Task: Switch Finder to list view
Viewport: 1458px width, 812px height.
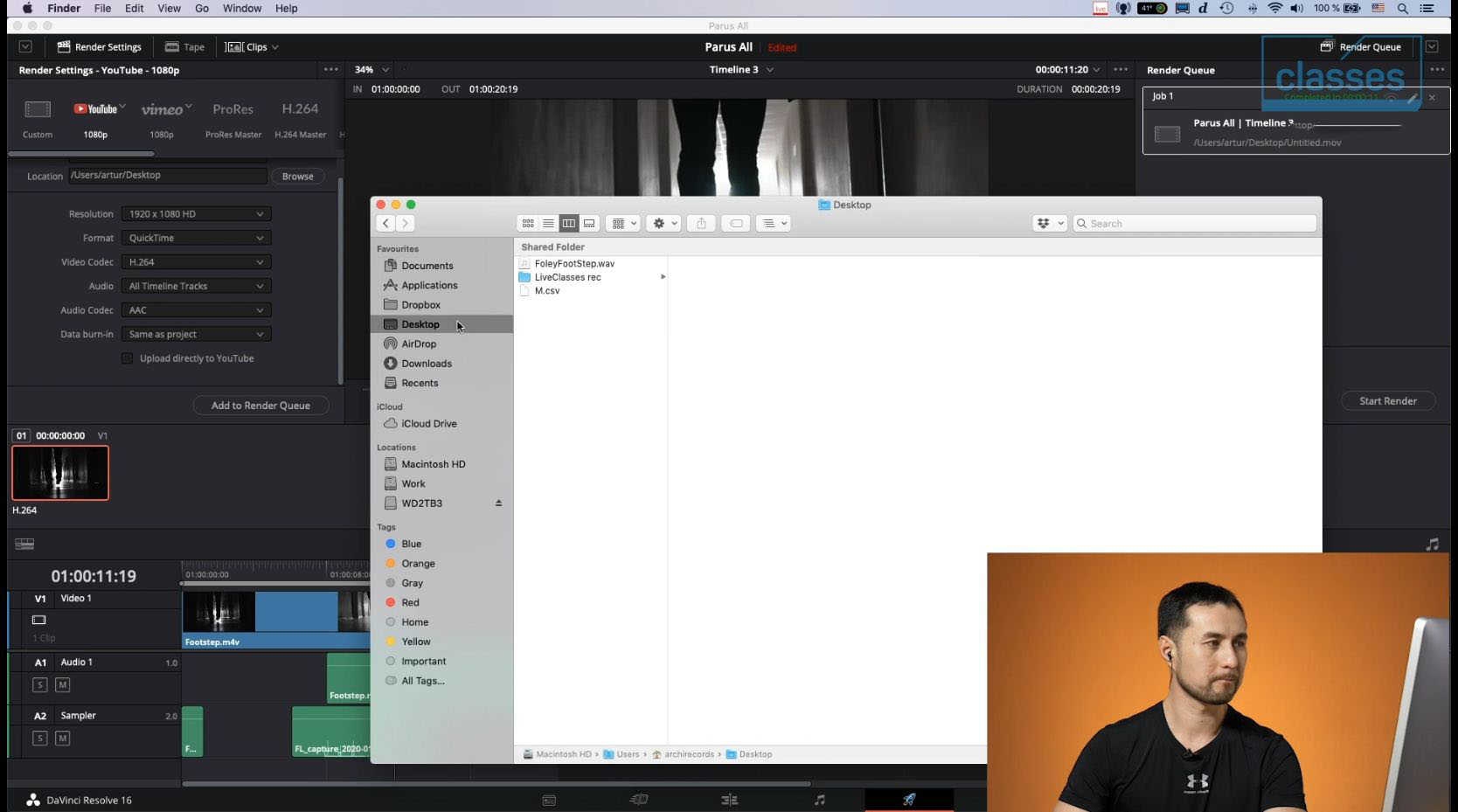Action: coord(548,224)
